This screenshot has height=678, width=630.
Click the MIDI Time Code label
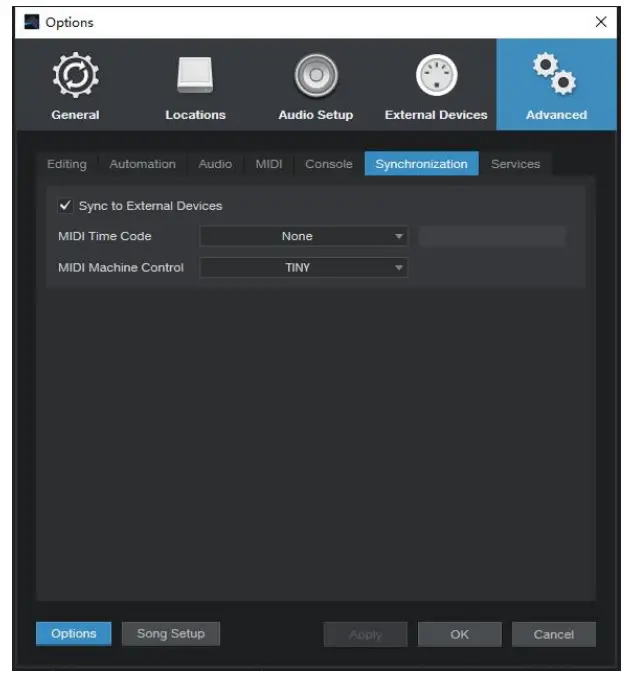(x=105, y=237)
